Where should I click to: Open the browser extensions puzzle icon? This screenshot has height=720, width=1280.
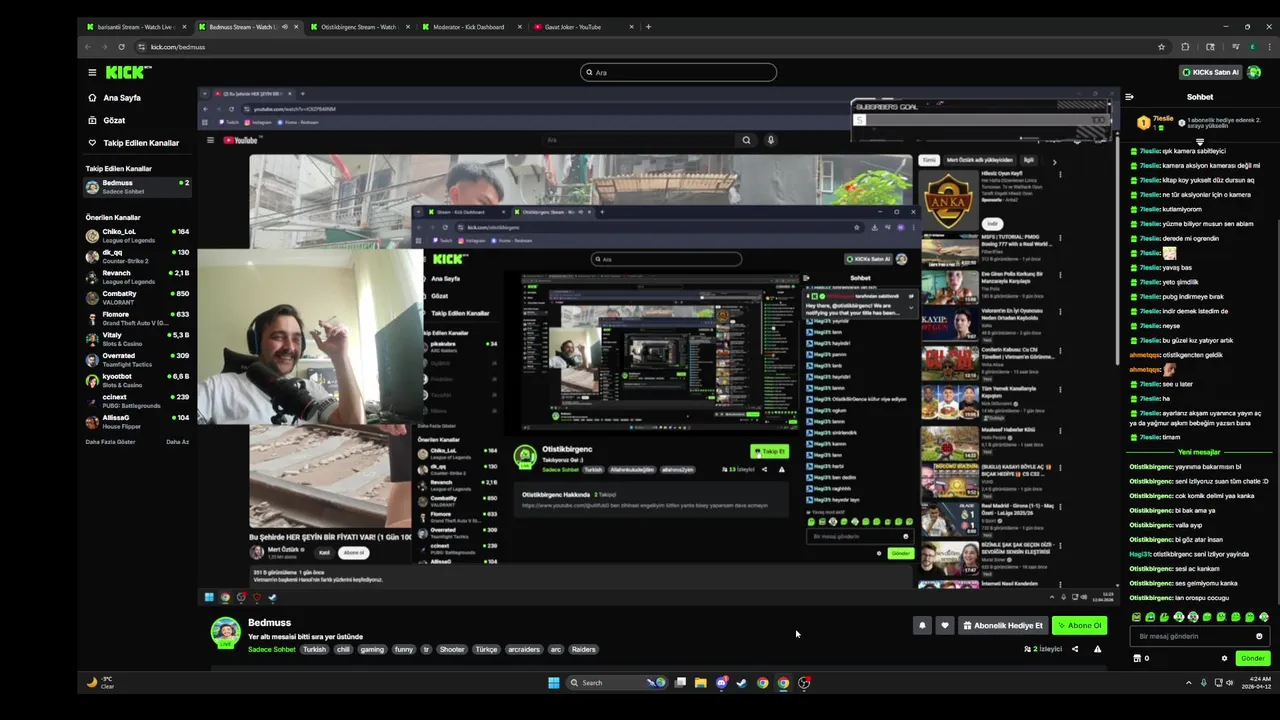click(1185, 47)
